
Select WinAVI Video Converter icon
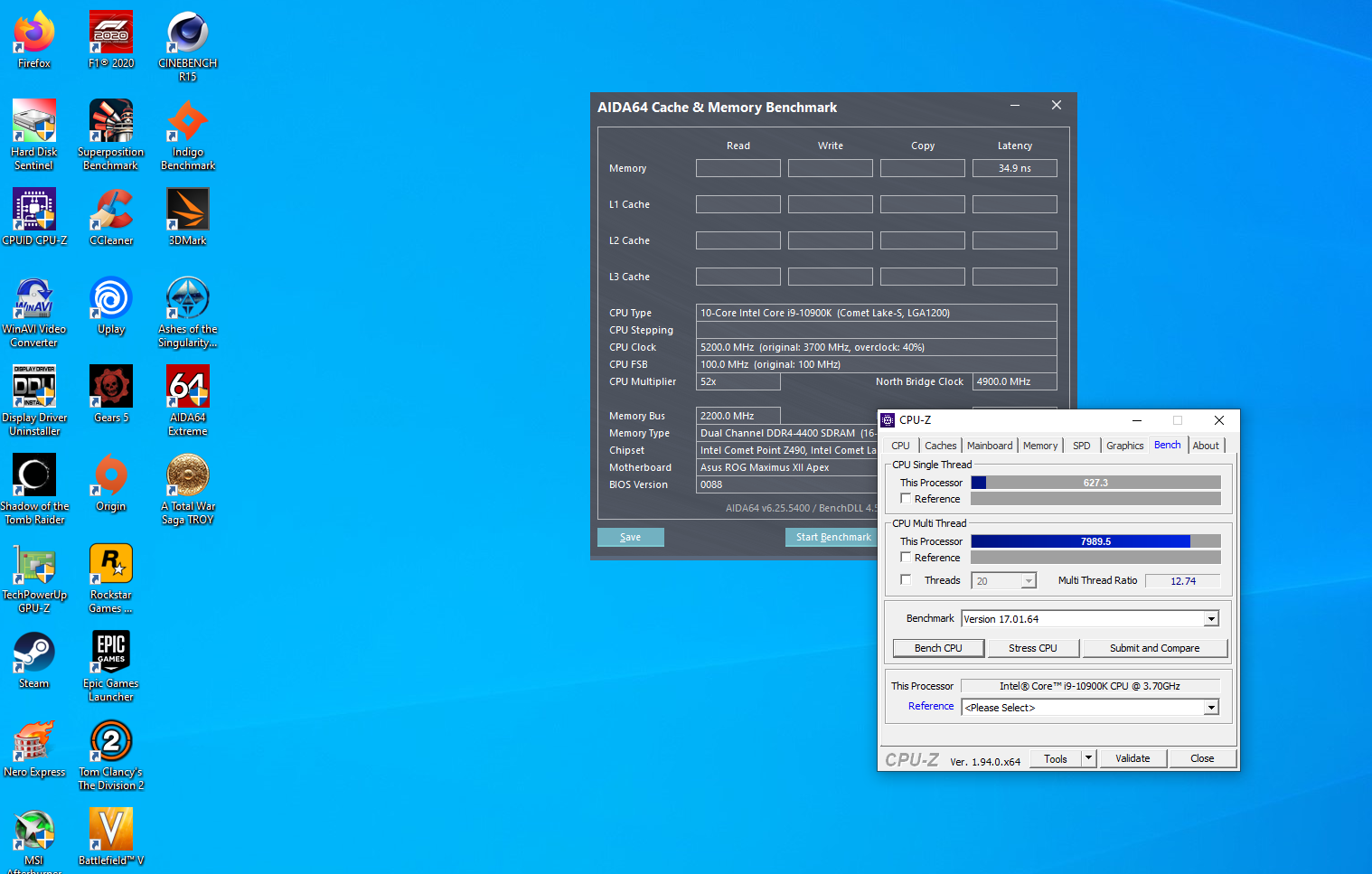click(x=34, y=312)
